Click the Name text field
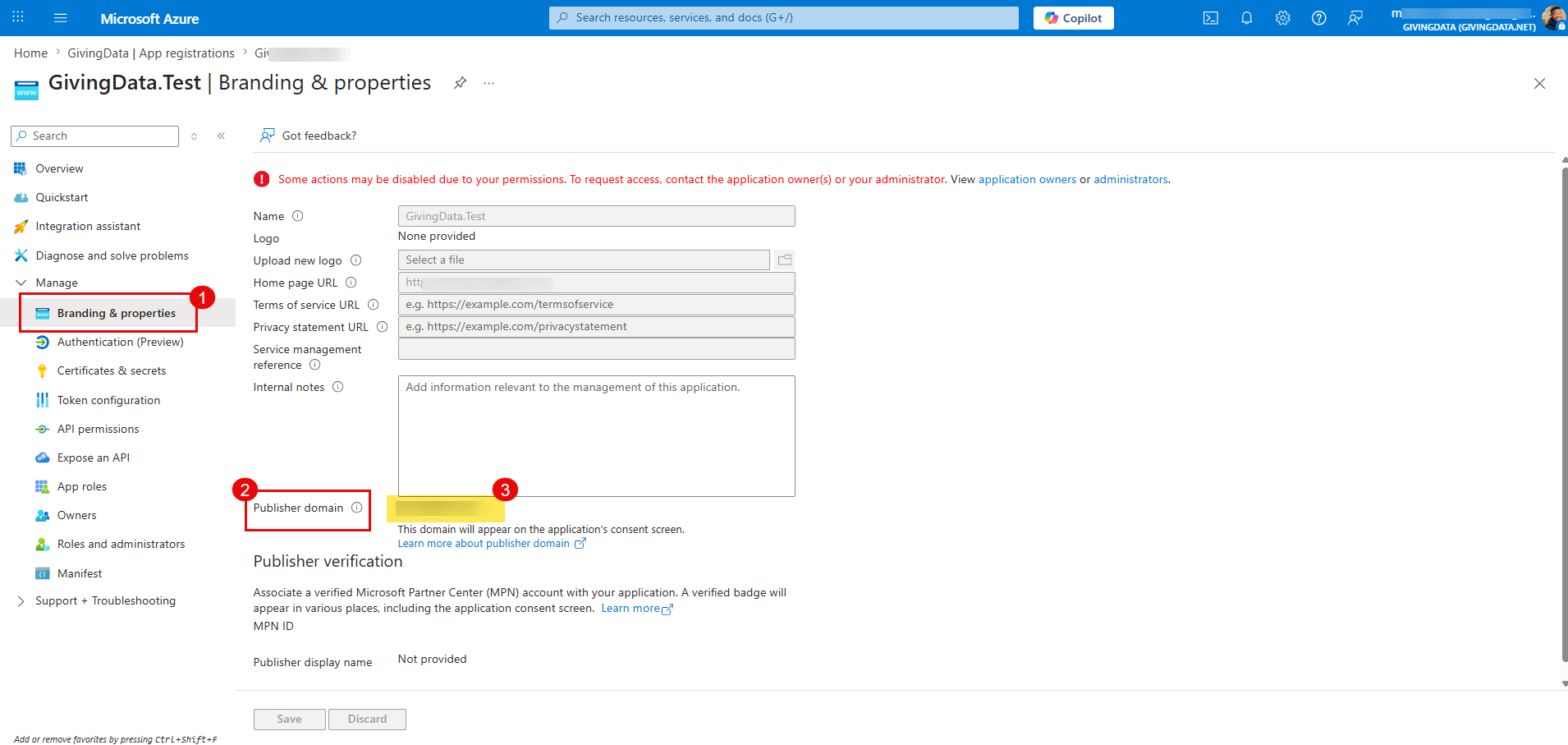Image resolution: width=1568 pixels, height=745 pixels. point(597,216)
